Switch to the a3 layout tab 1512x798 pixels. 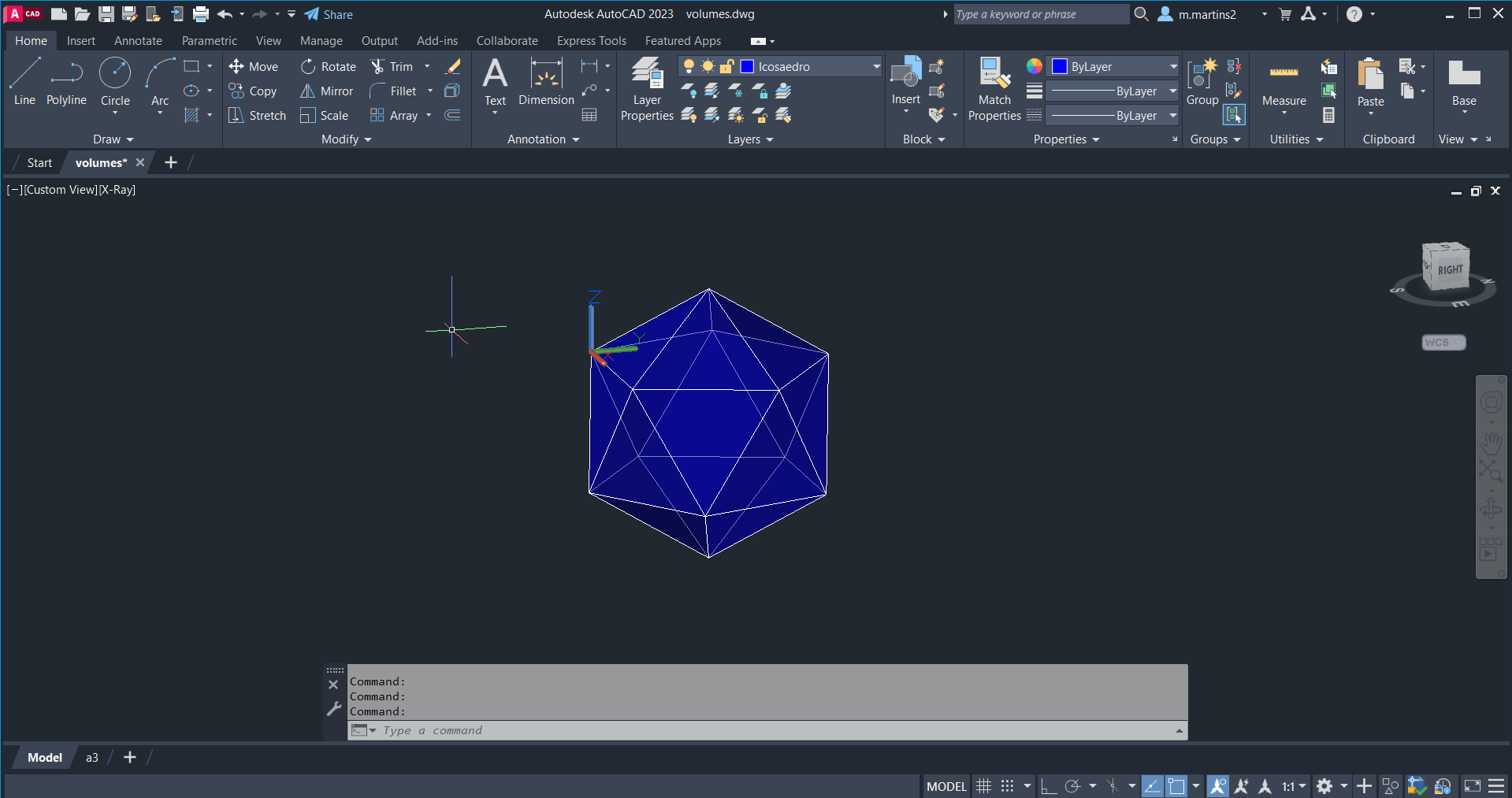[92, 758]
